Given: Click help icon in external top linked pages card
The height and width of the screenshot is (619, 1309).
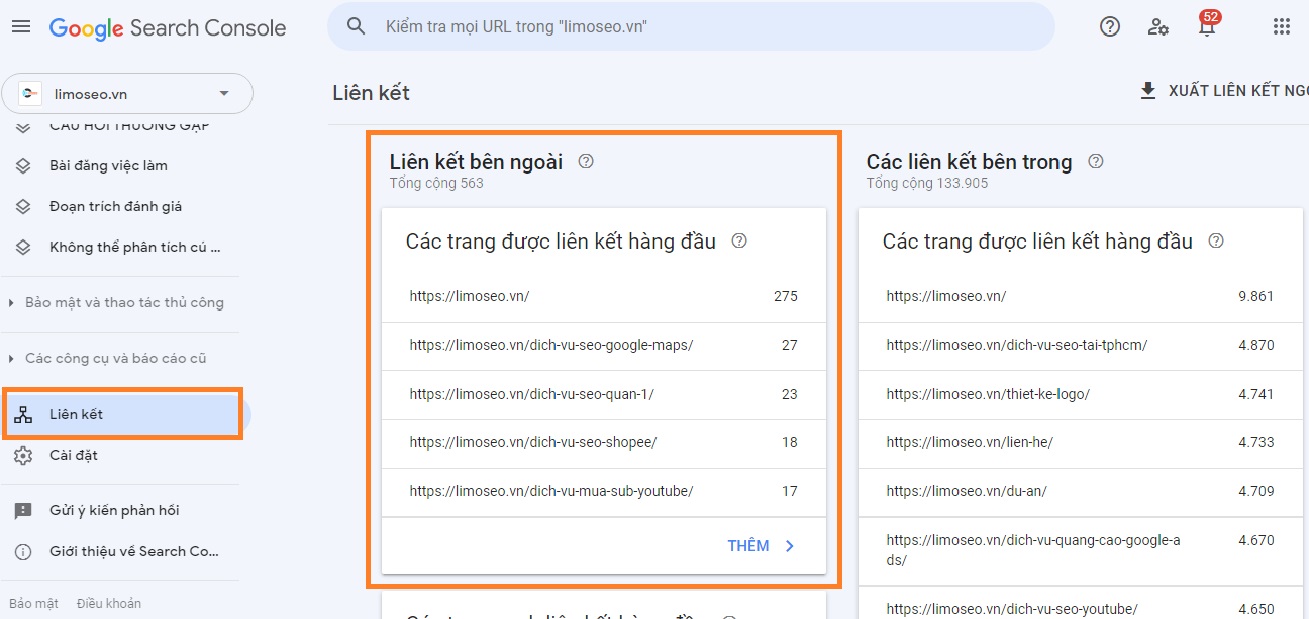Looking at the screenshot, I should (x=739, y=241).
